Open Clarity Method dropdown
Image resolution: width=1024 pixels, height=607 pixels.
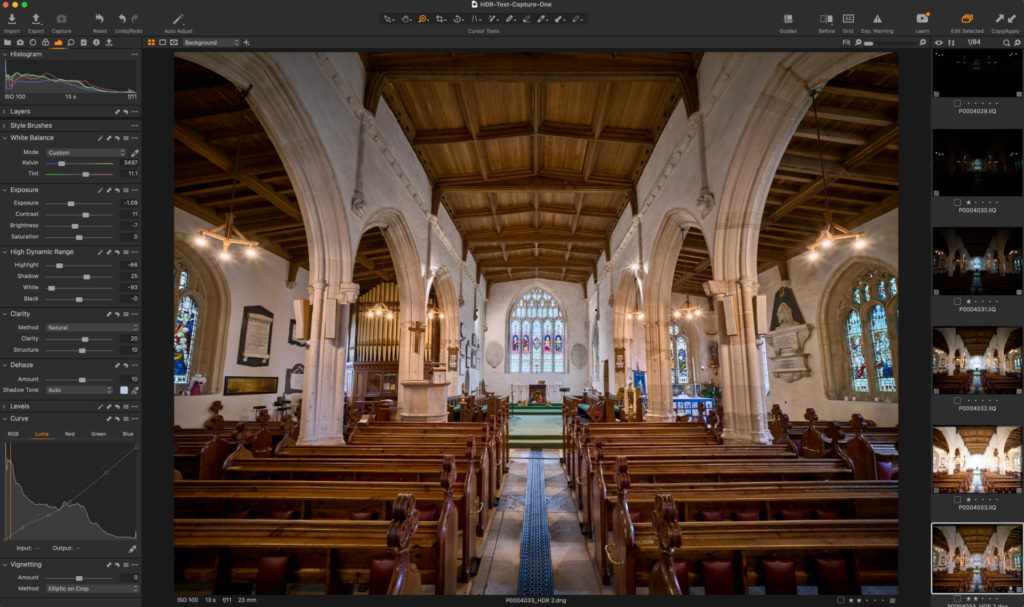point(92,327)
